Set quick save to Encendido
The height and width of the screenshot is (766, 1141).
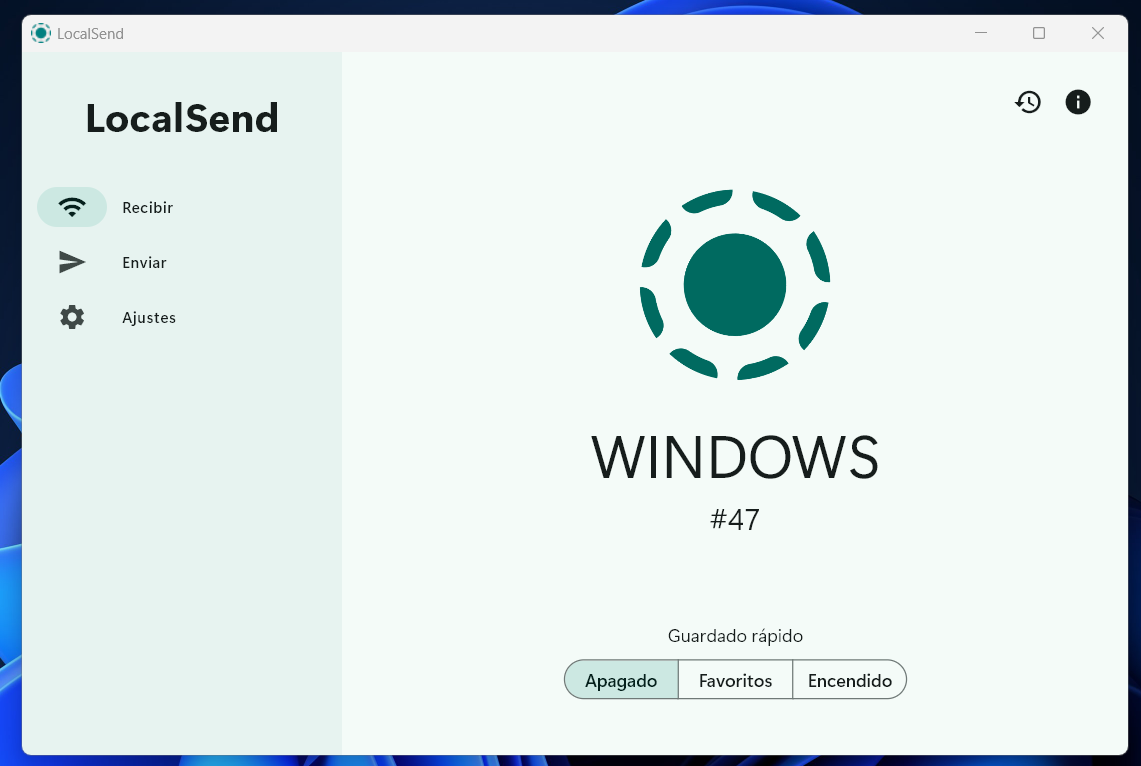tap(849, 679)
